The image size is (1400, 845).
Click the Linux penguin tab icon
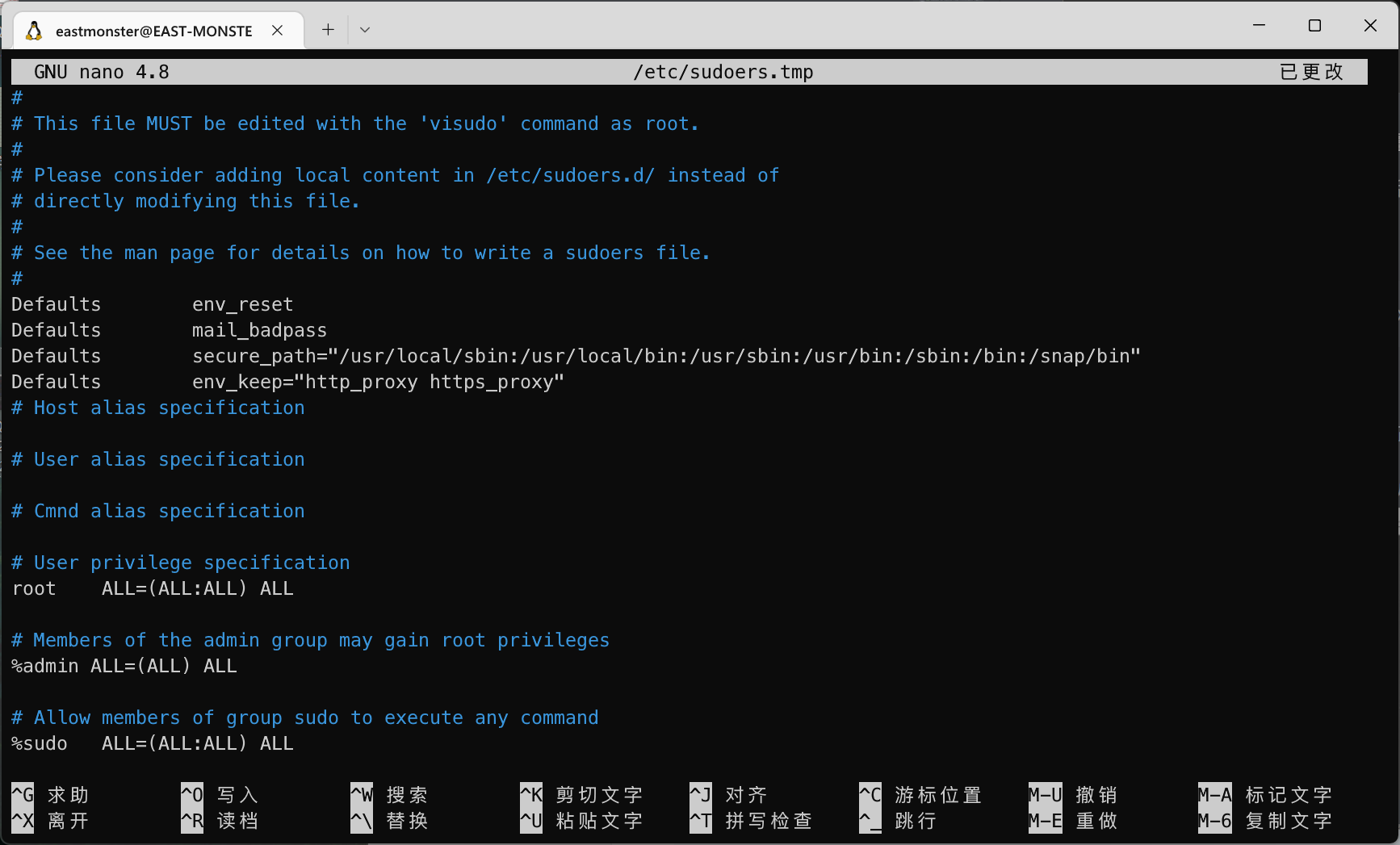(x=34, y=31)
